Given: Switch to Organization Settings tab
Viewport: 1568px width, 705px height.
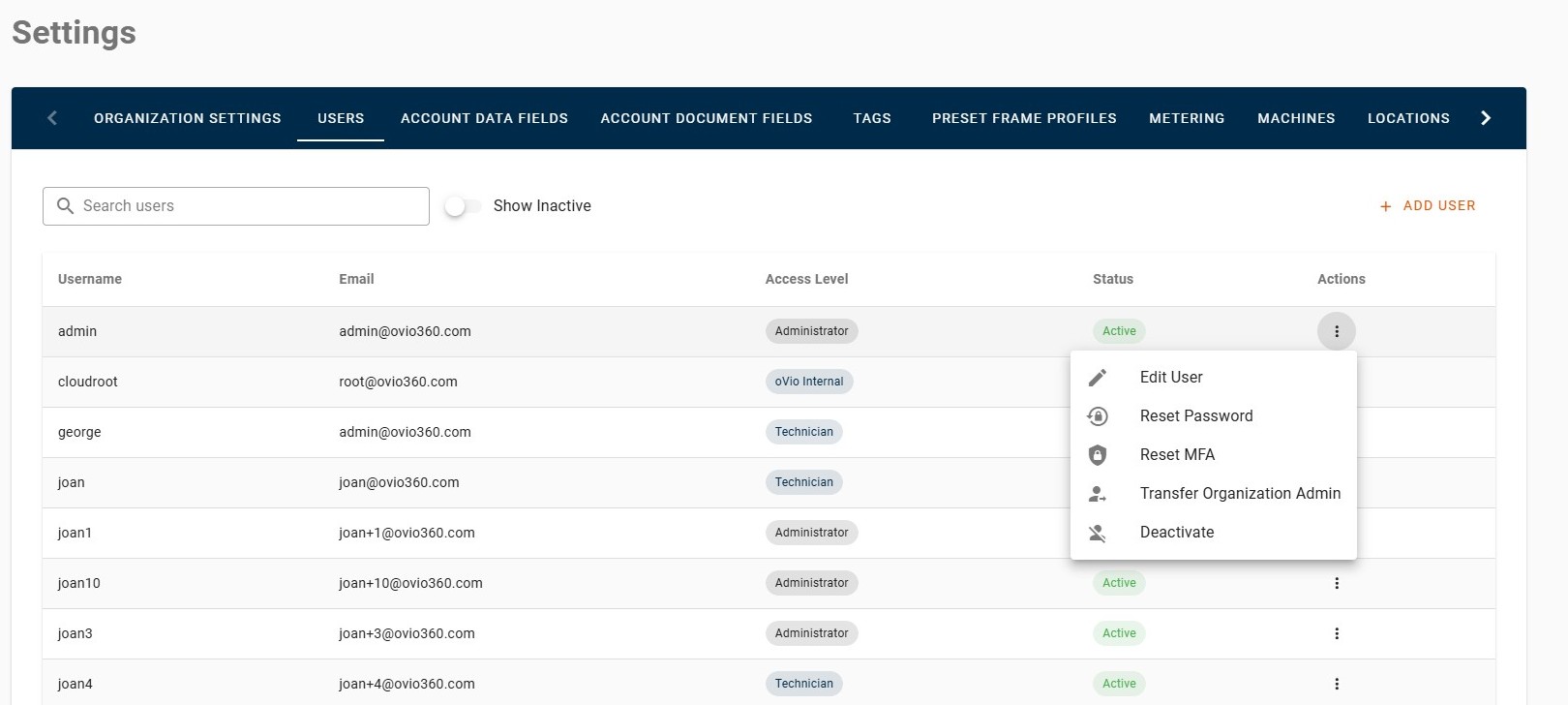Looking at the screenshot, I should click(188, 118).
